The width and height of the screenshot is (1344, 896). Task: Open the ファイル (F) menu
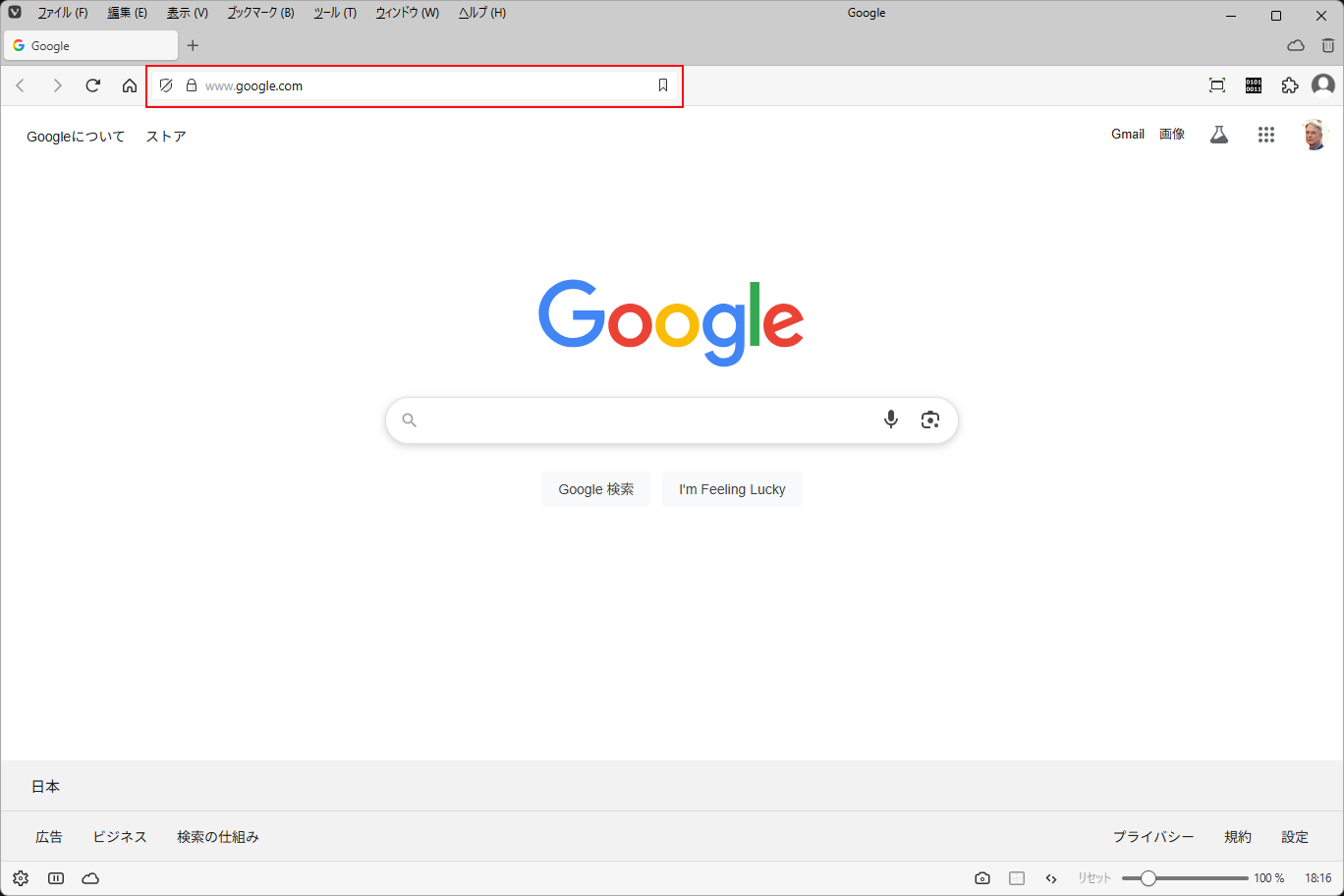point(63,13)
